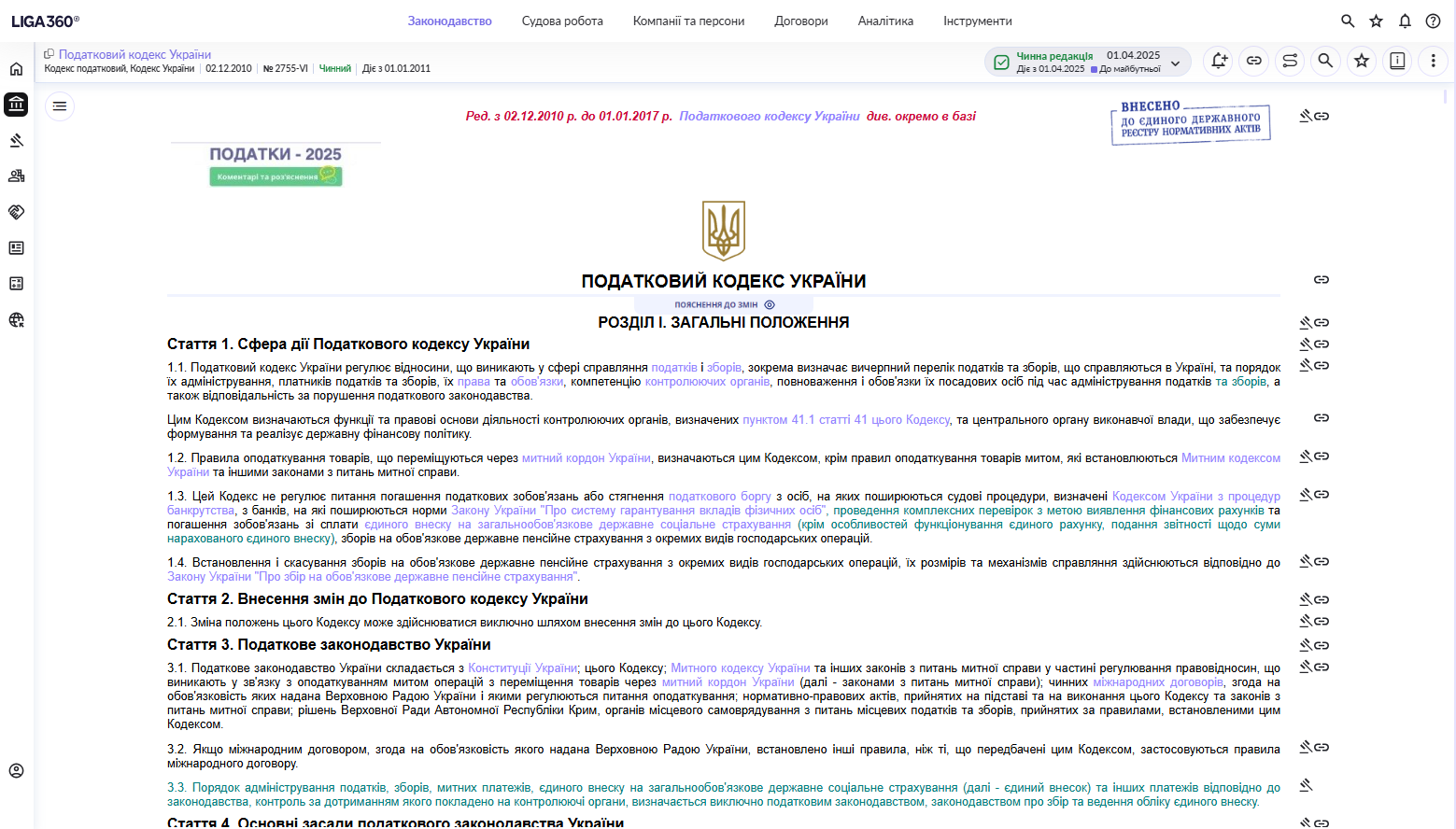Search within document using toolbar magnifier
1456x829 pixels.
pyautogui.click(x=1325, y=61)
